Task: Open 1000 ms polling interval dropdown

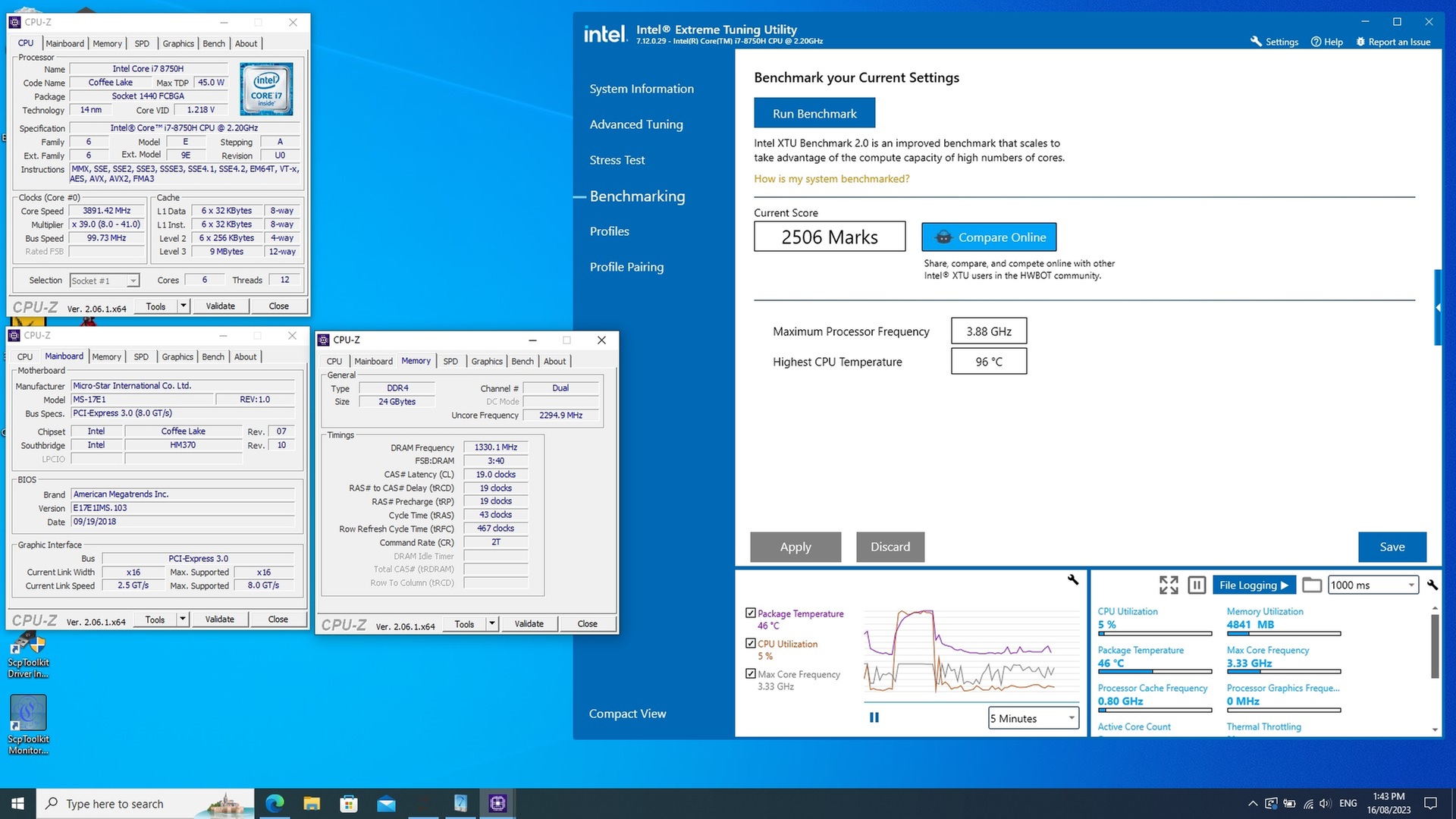Action: pos(1373,585)
